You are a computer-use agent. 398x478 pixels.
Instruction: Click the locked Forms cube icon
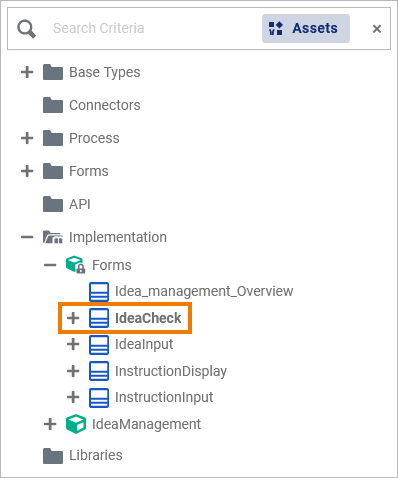76,265
